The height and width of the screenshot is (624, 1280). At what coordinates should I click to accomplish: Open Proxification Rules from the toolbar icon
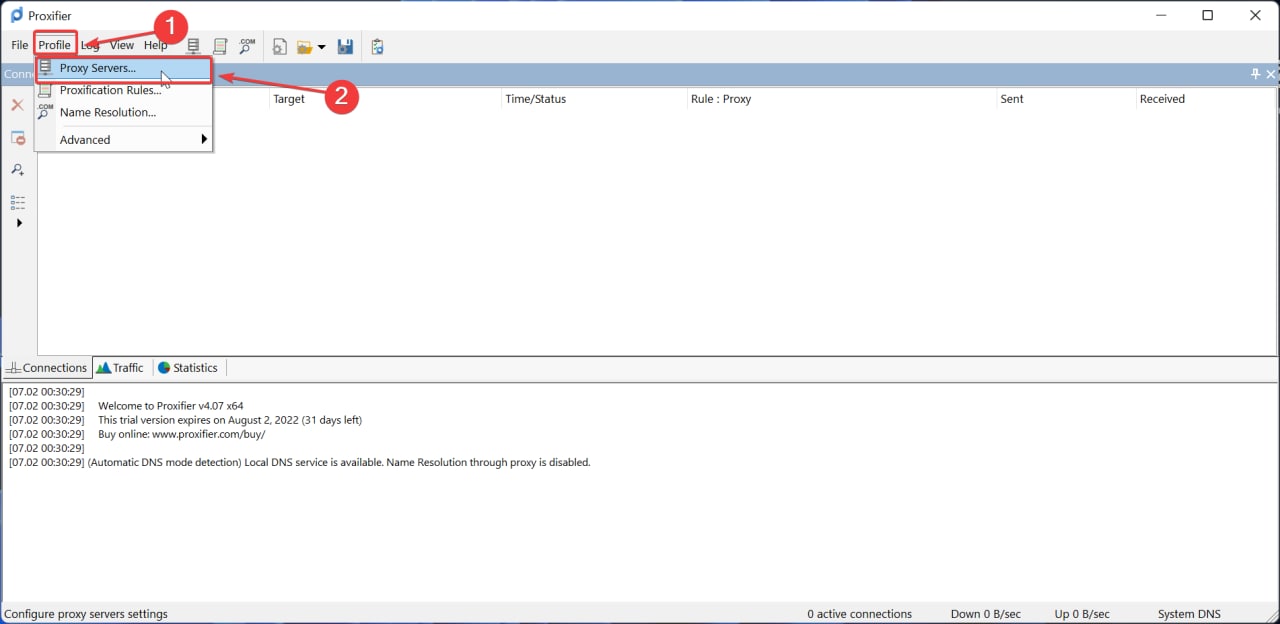tap(220, 46)
